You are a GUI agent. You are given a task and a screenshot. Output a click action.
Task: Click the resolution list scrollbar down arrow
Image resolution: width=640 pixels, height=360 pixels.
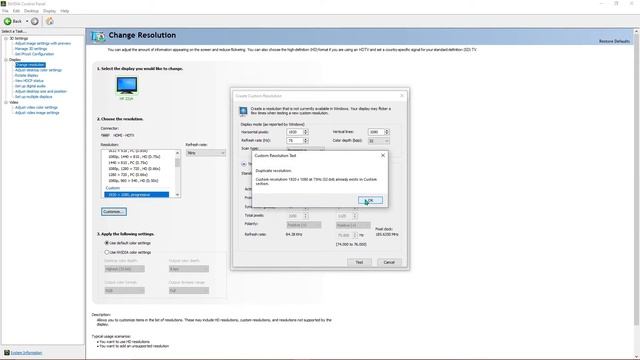pyautogui.click(x=178, y=195)
